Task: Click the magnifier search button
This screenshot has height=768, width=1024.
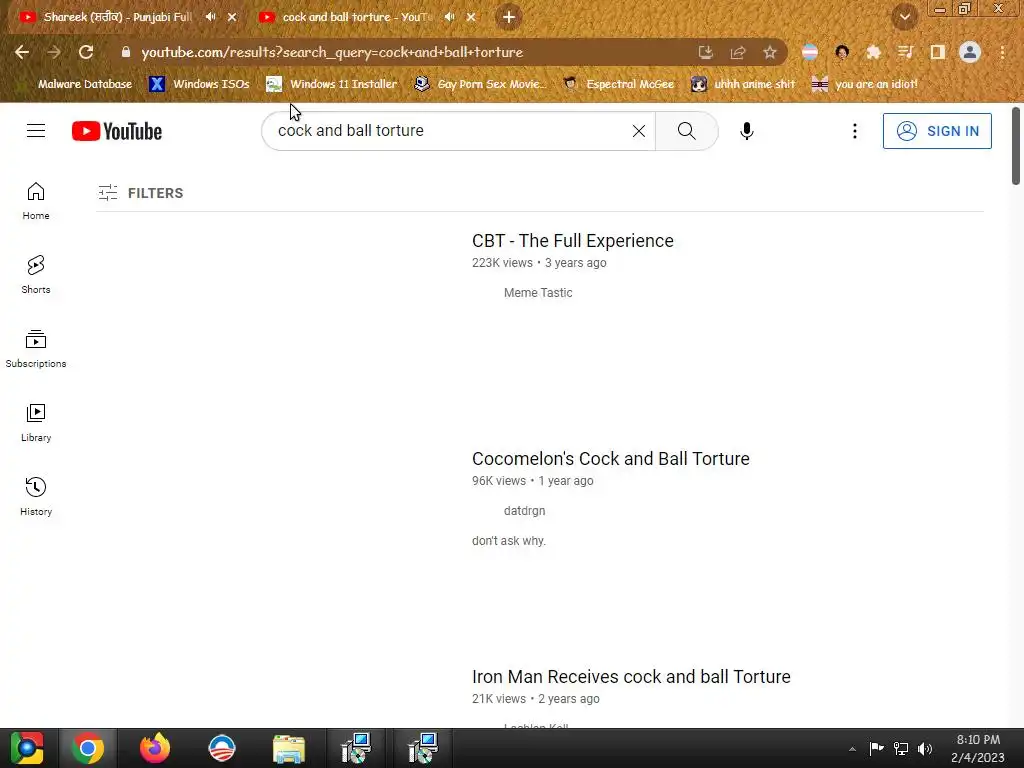Action: point(686,131)
